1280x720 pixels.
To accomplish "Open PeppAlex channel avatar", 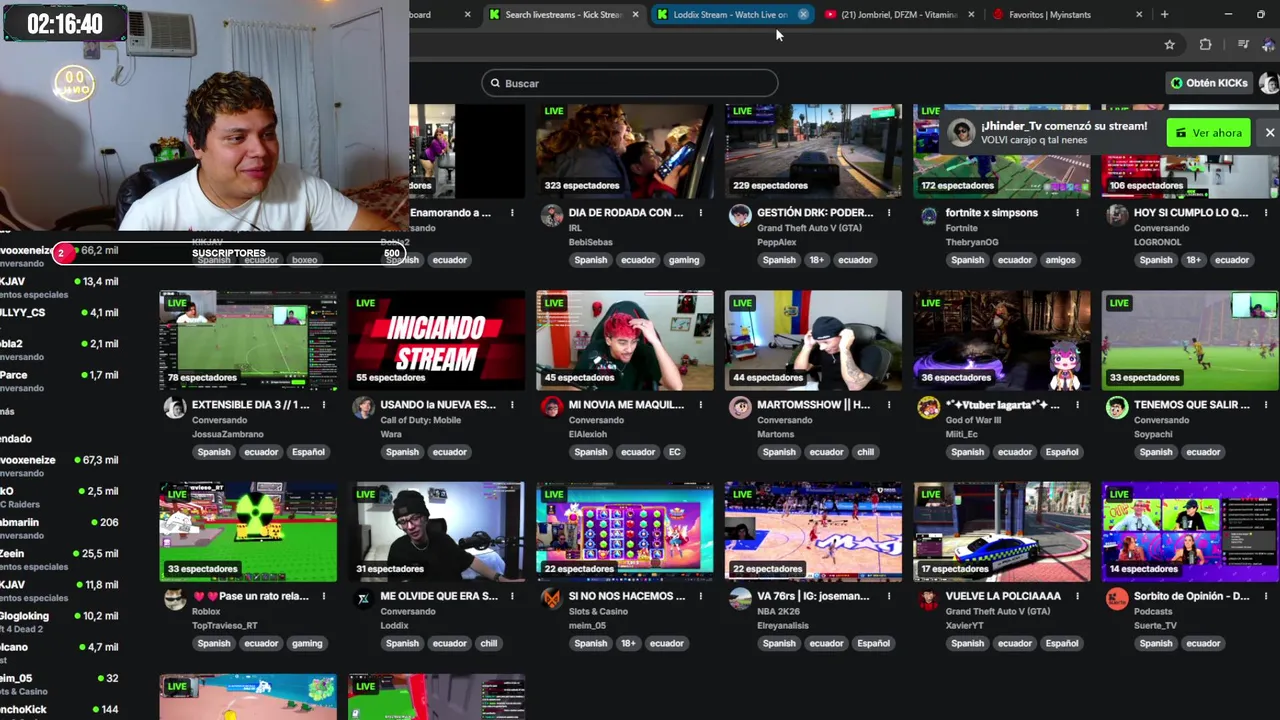I will coord(740,215).
